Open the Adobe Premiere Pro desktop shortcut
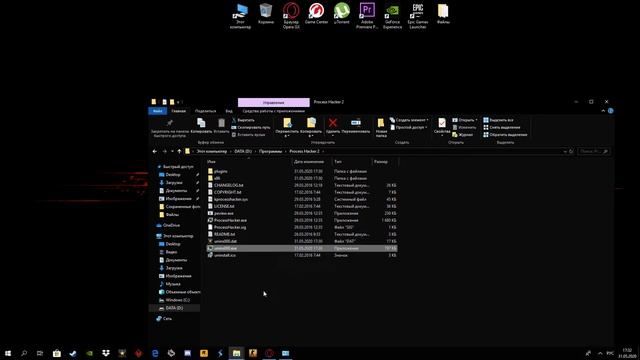Image resolution: width=640 pixels, height=360 pixels. coord(367,16)
